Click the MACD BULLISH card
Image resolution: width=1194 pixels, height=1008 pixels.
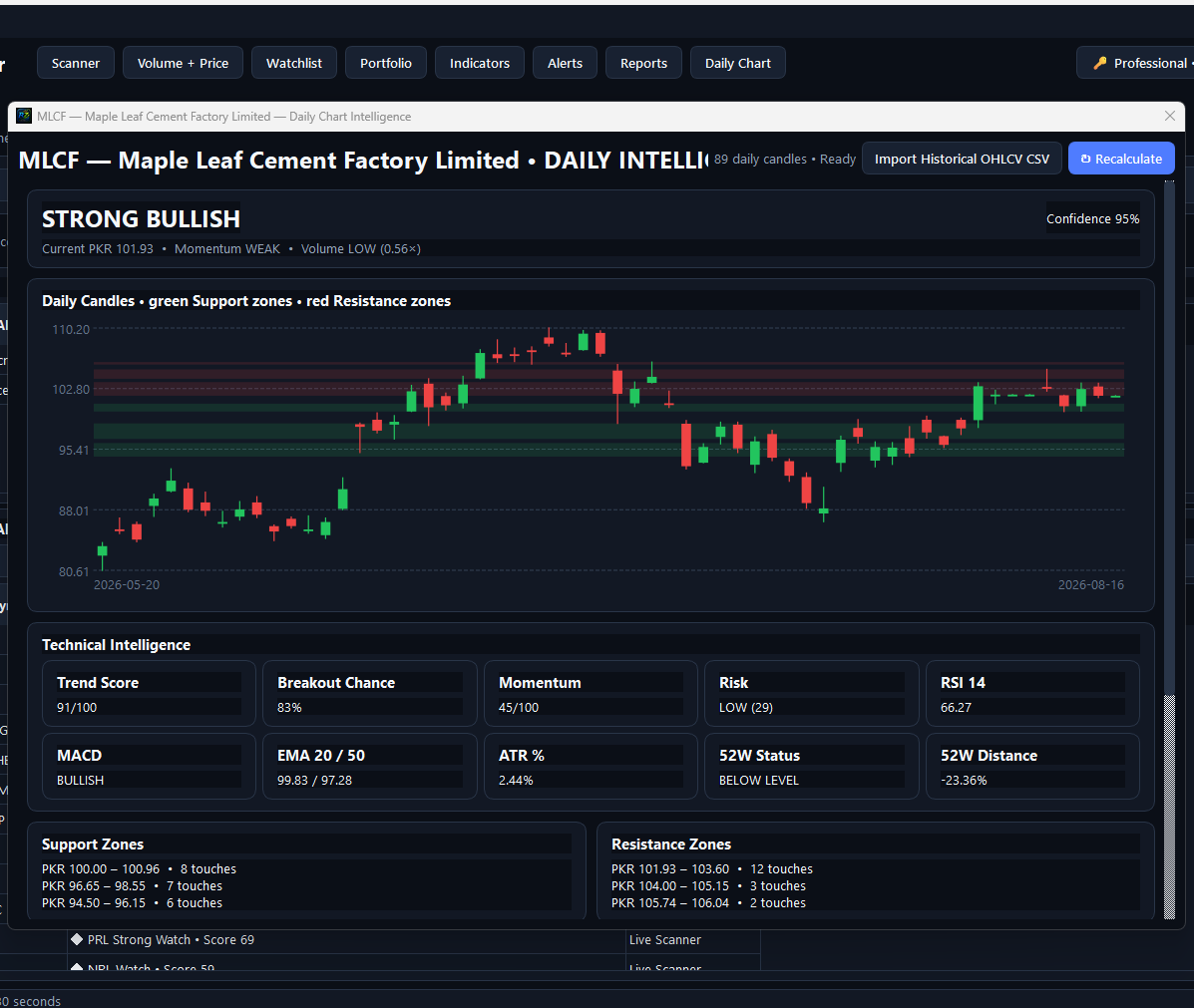click(150, 767)
